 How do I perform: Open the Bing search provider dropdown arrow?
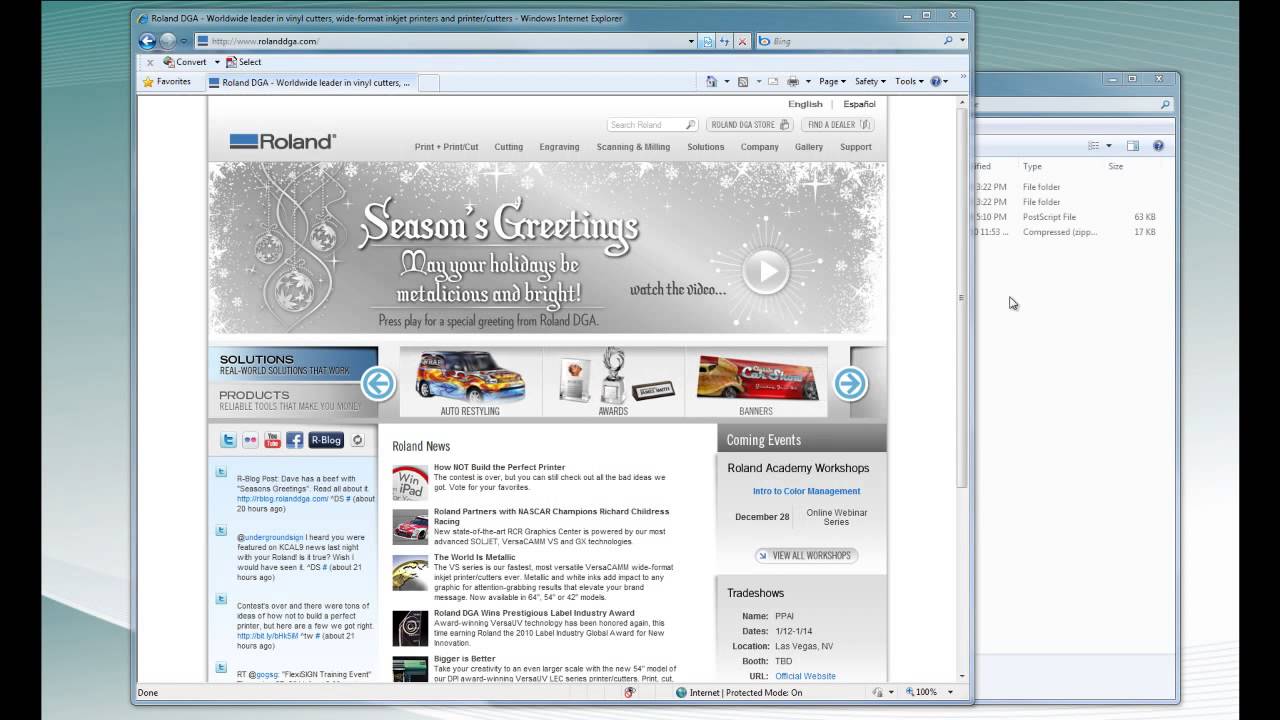(x=963, y=41)
